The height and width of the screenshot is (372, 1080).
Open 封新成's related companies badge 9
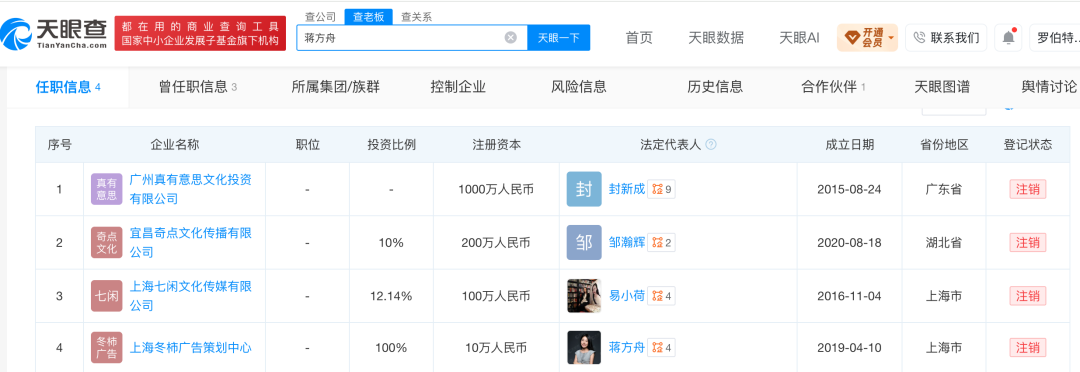(662, 189)
